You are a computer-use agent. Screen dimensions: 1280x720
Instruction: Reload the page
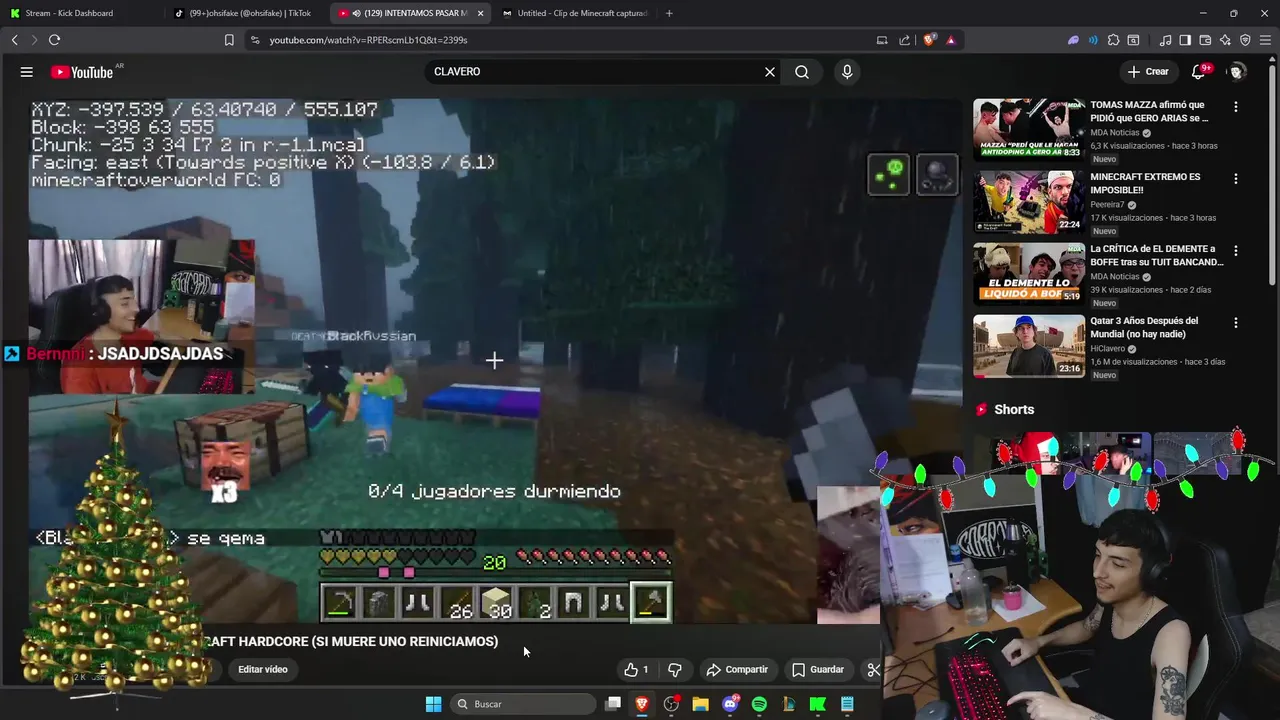click(x=54, y=40)
